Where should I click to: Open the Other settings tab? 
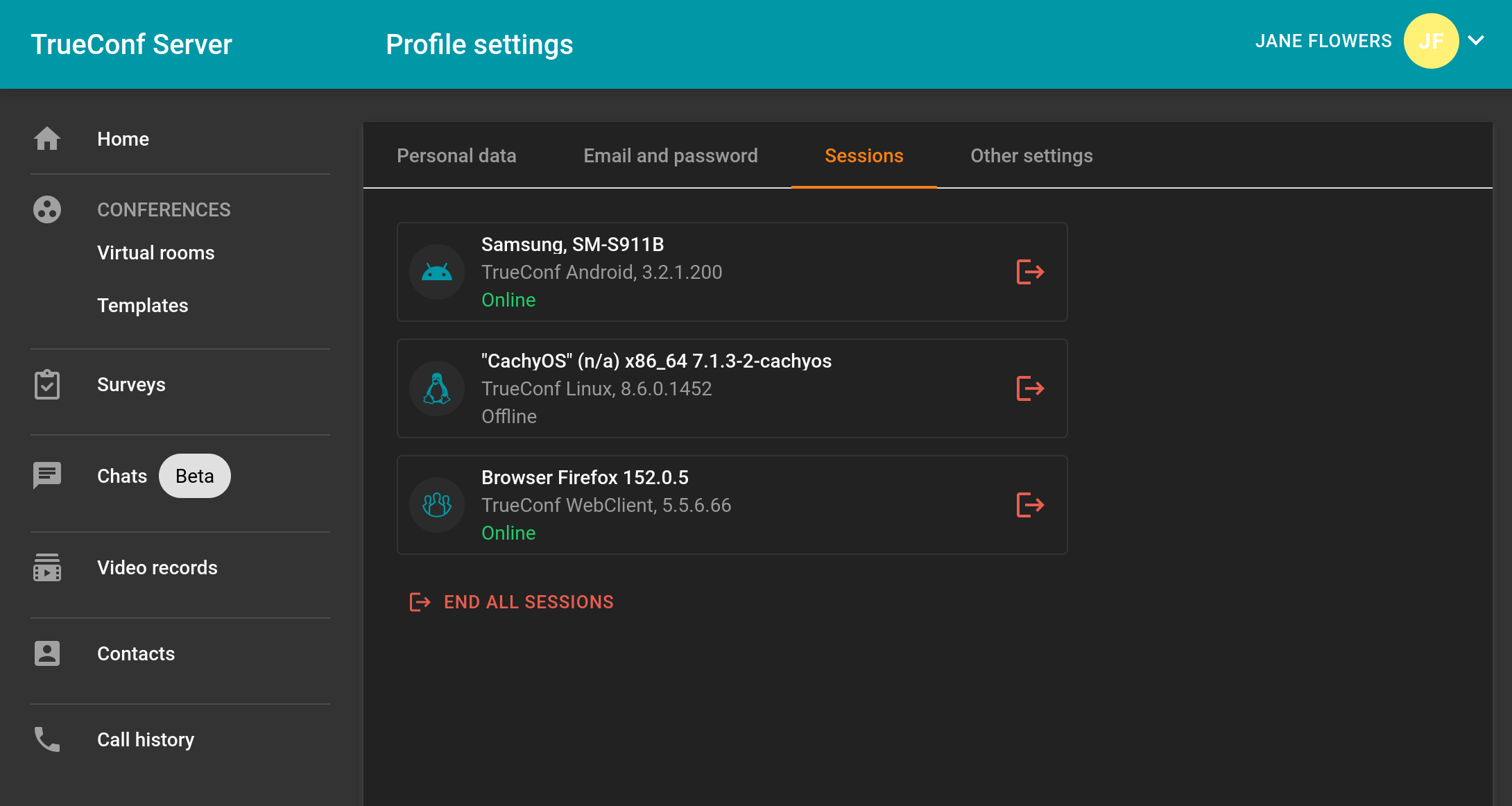[x=1032, y=155]
